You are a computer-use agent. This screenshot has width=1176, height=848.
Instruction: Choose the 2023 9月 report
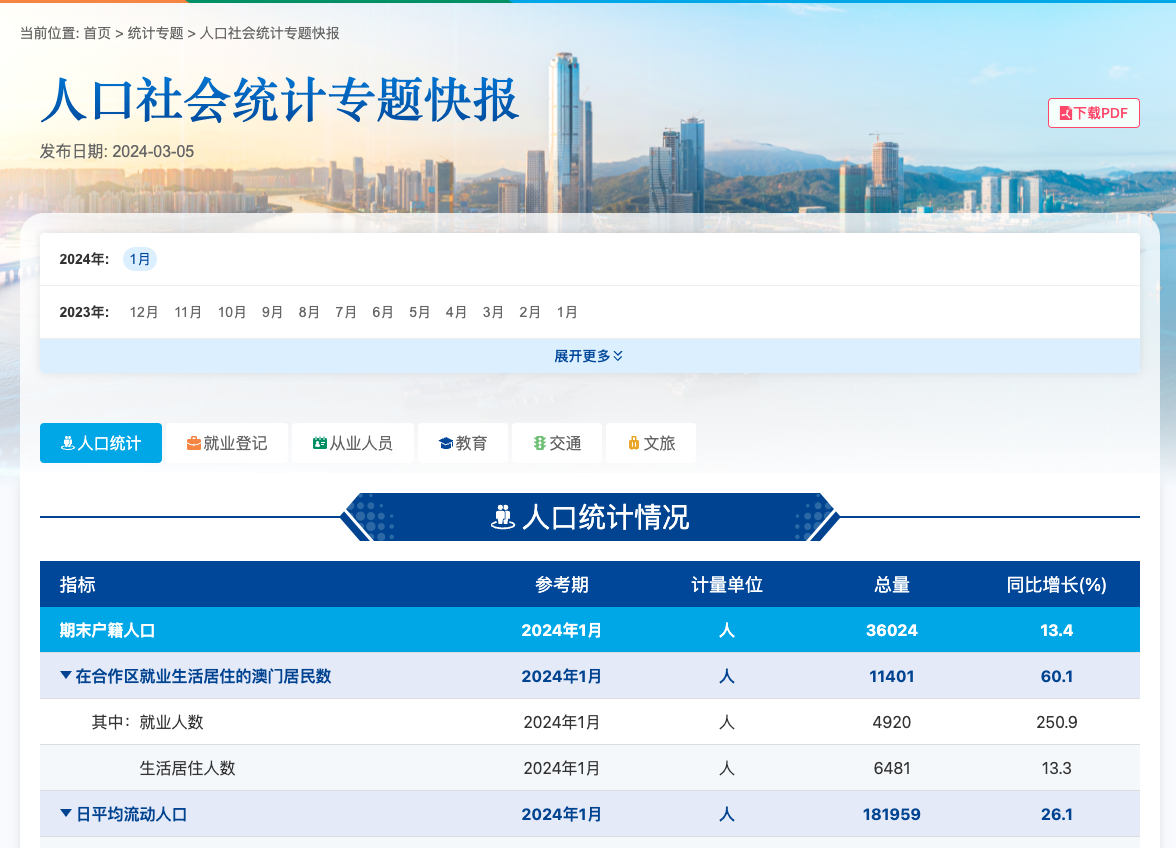[x=272, y=312]
